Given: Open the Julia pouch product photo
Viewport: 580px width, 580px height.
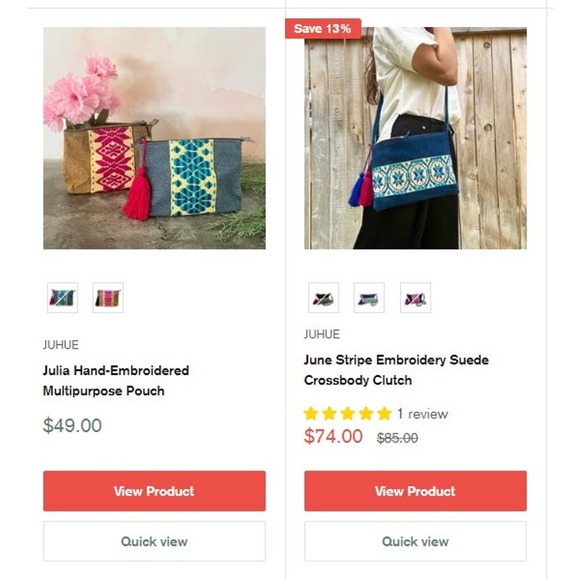Looking at the screenshot, I should click(154, 138).
